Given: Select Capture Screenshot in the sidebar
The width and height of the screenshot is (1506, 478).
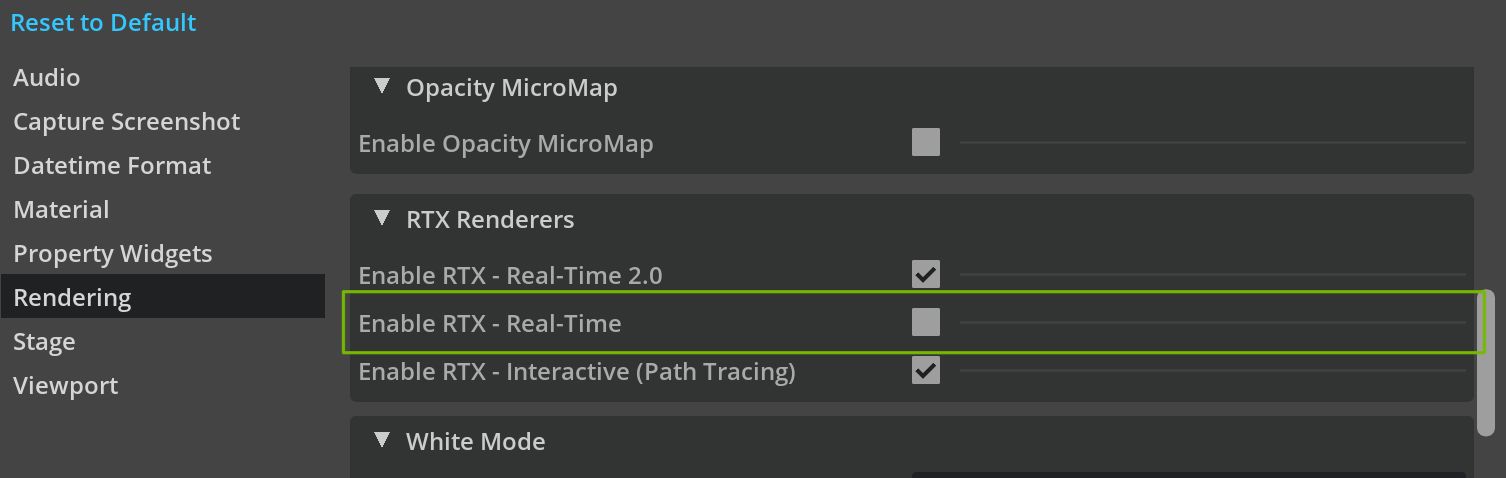Looking at the screenshot, I should click(x=127, y=122).
